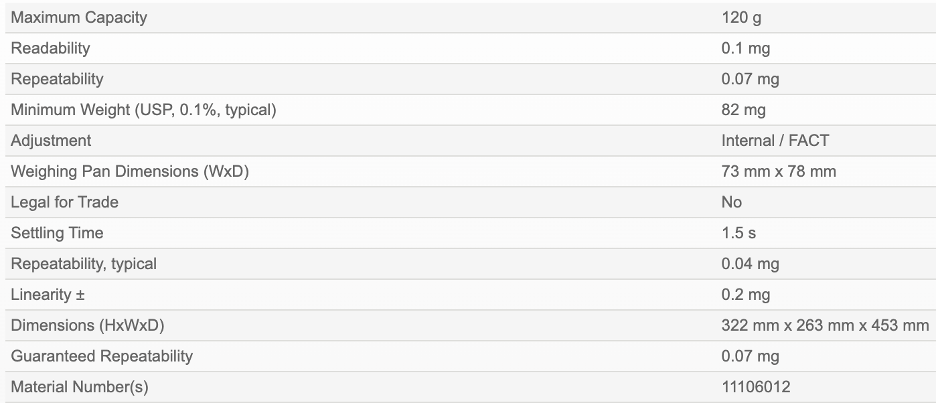Click the Settling Time row label
Viewport: 936px width, 404px height.
(x=57, y=233)
